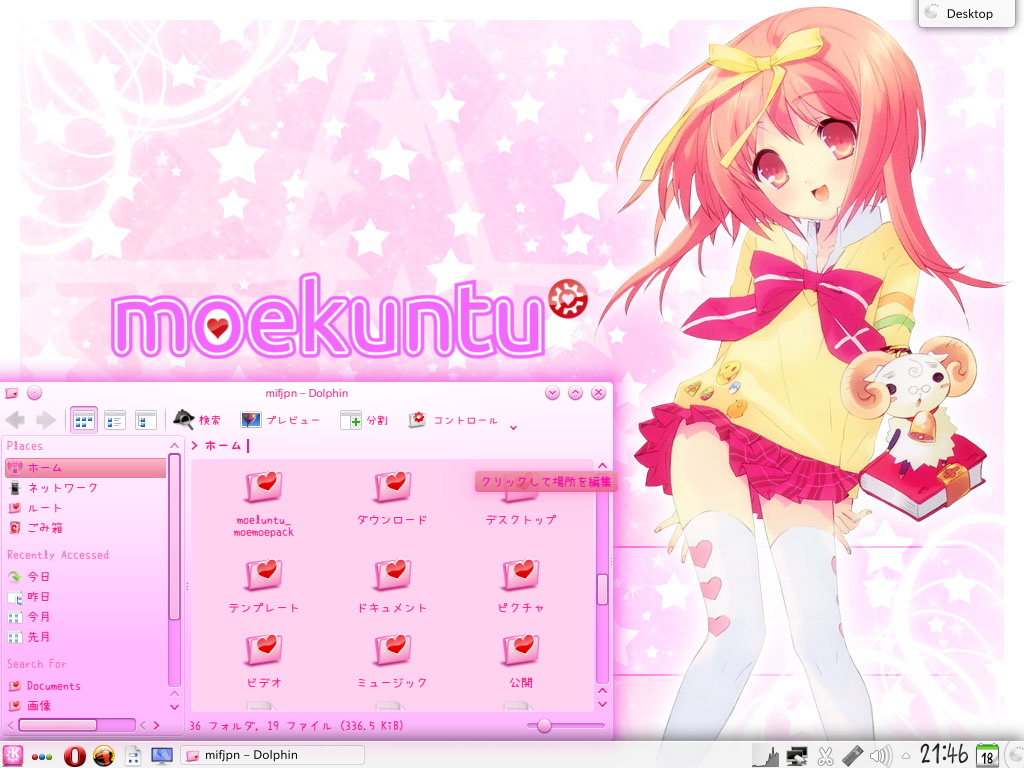Click breadcrumb arrow before ホーム
Image resolution: width=1024 pixels, height=768 pixels.
point(195,445)
